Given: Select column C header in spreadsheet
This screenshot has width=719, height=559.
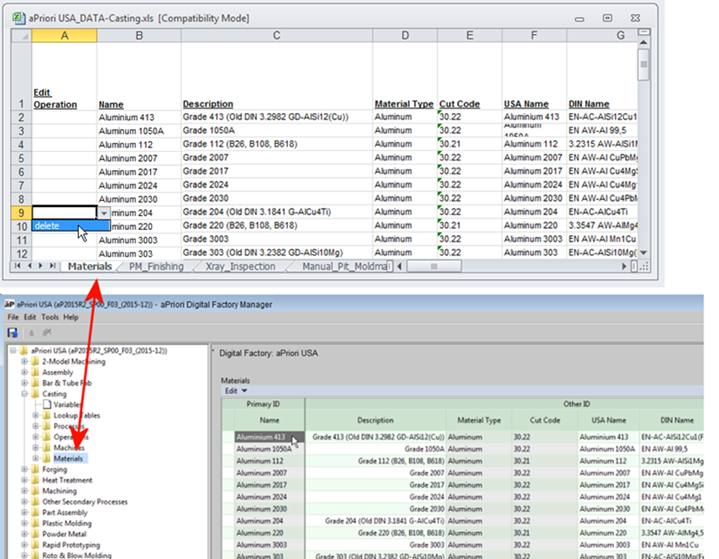Looking at the screenshot, I should tap(277, 36).
